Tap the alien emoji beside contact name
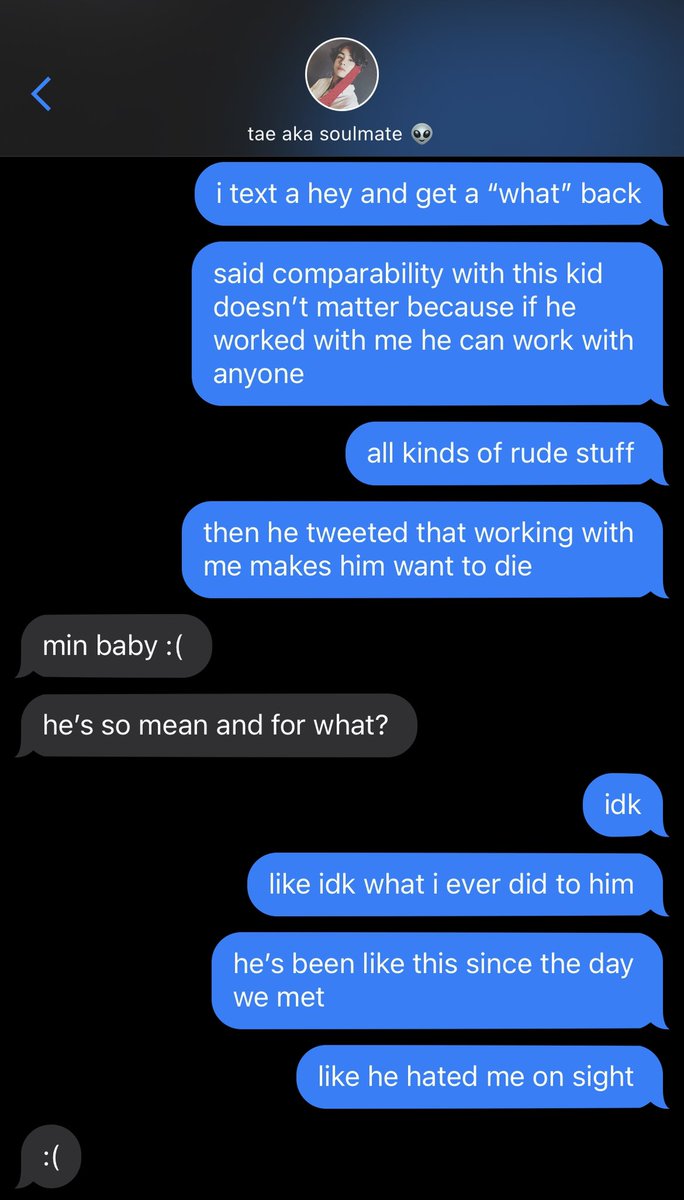Viewport: 684px width, 1200px height. [x=422, y=133]
